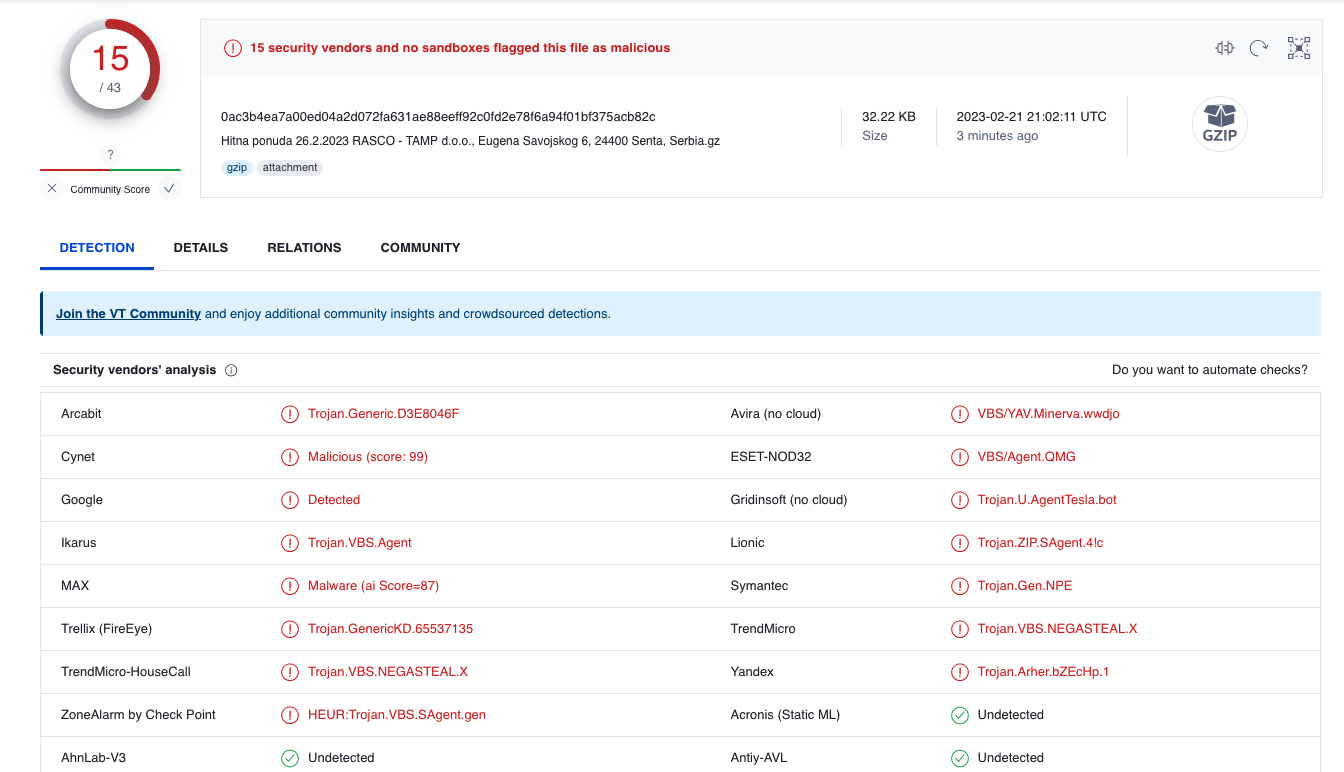Image resolution: width=1344 pixels, height=772 pixels.
Task: Click the Google row's Detected result
Action: click(x=334, y=500)
